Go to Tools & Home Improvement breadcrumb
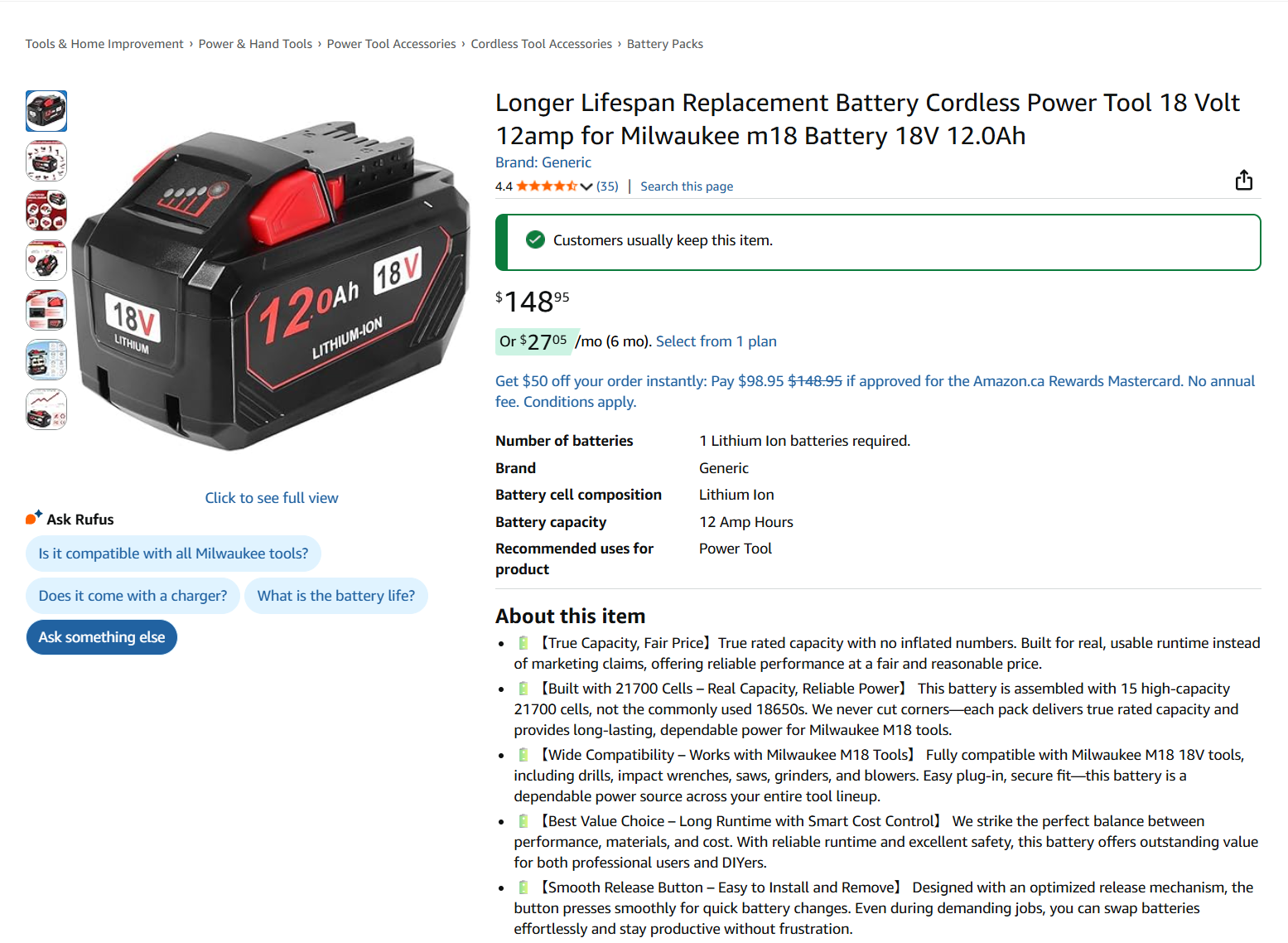This screenshot has width=1288, height=943. (x=104, y=44)
